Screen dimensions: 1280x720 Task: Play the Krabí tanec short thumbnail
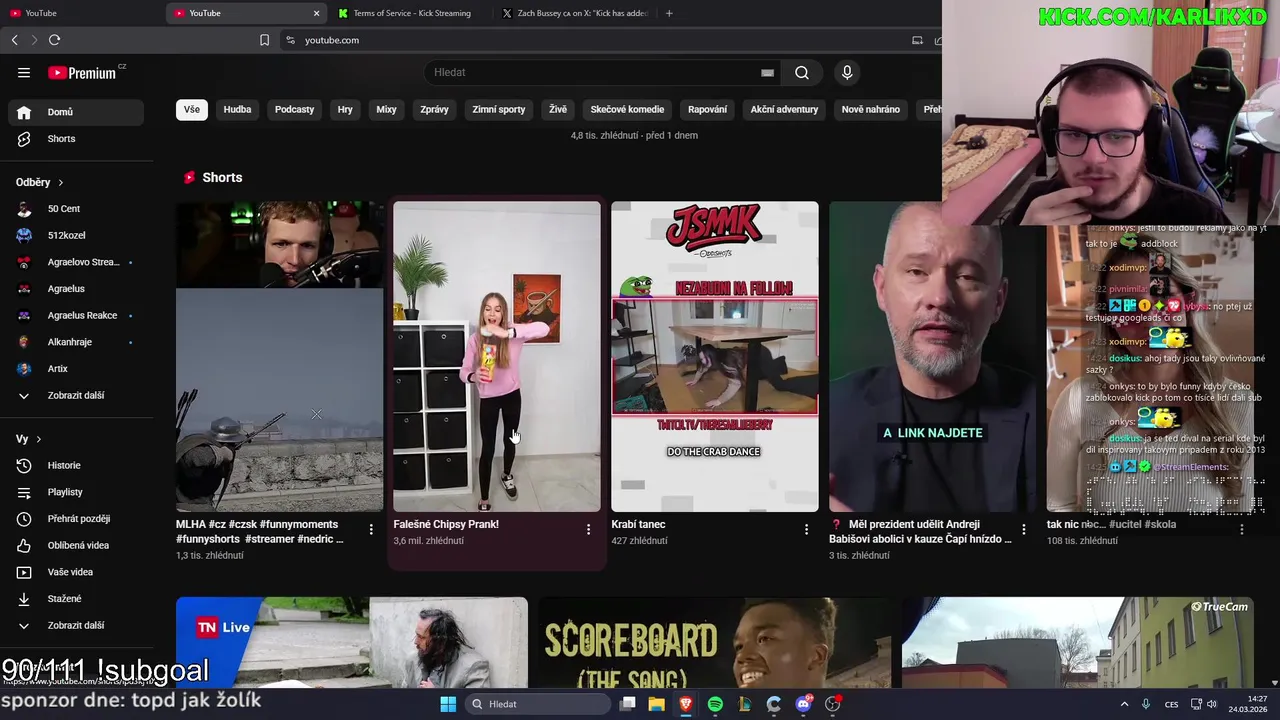click(x=715, y=357)
